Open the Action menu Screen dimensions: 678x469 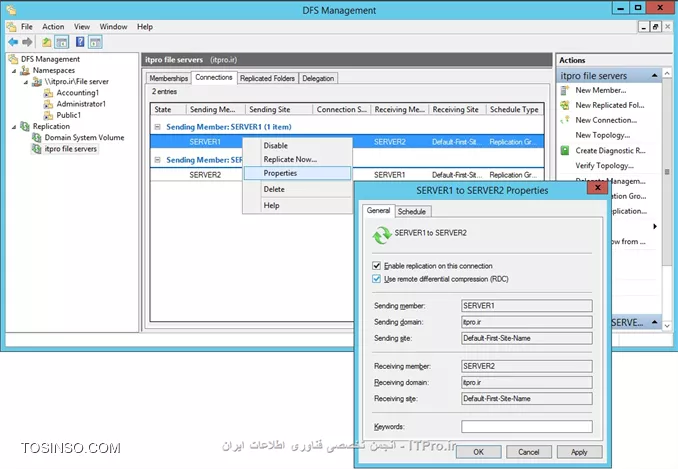pyautogui.click(x=53, y=26)
